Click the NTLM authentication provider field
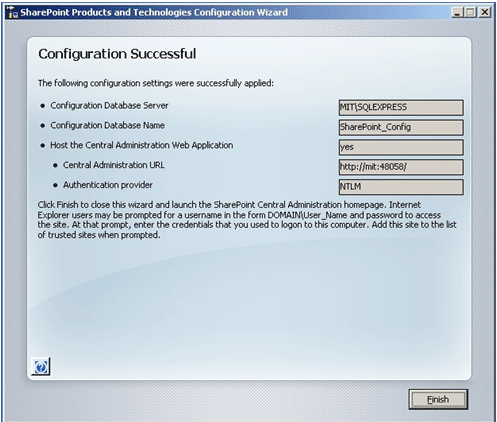Viewport: 497px width, 422px height. click(x=401, y=187)
